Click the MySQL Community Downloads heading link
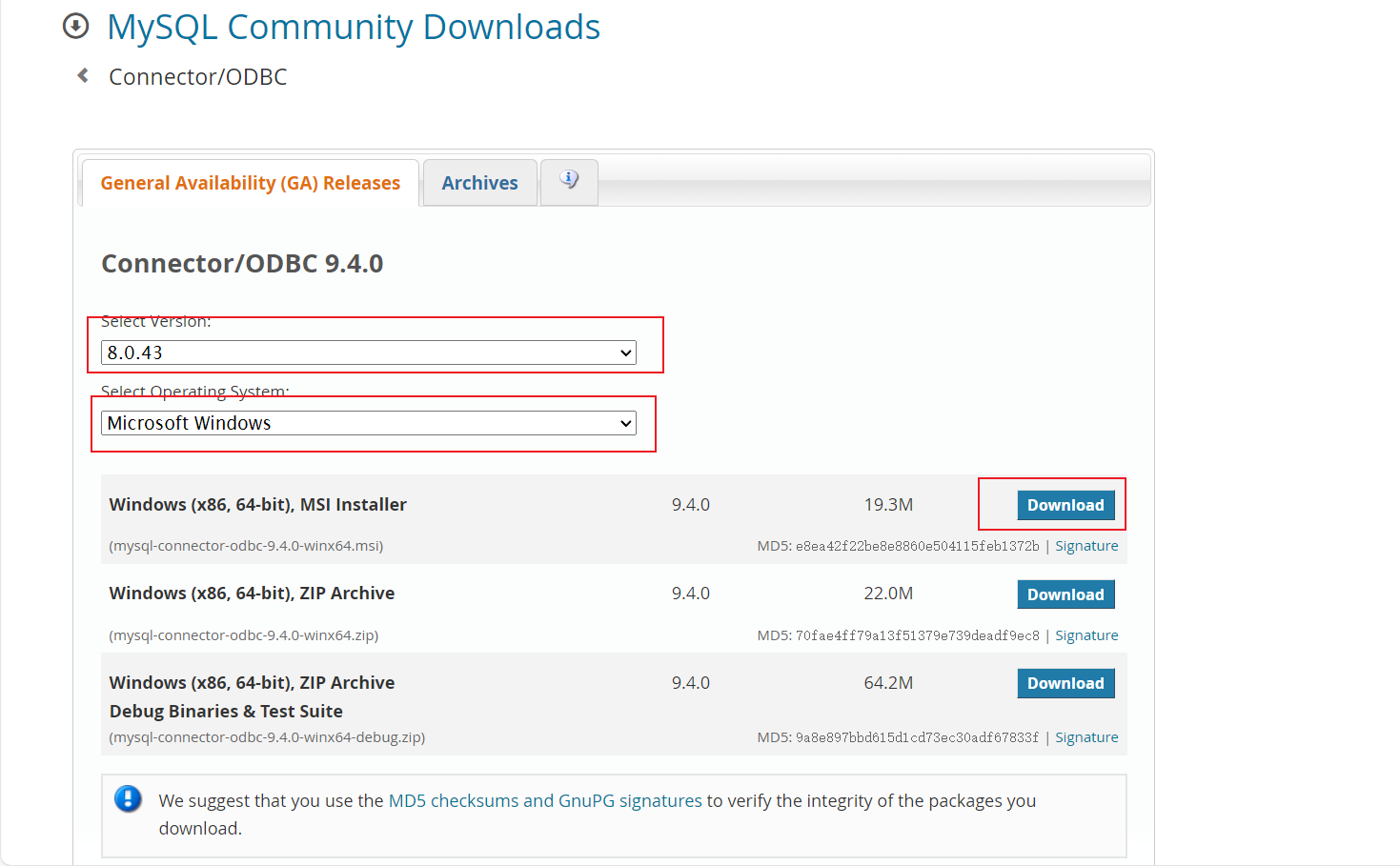This screenshot has width=1400, height=866. click(x=354, y=27)
